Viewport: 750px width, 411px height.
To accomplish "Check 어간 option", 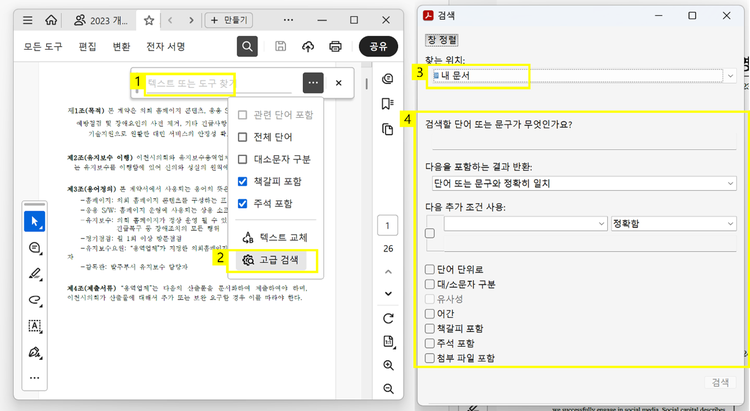I will click(430, 314).
